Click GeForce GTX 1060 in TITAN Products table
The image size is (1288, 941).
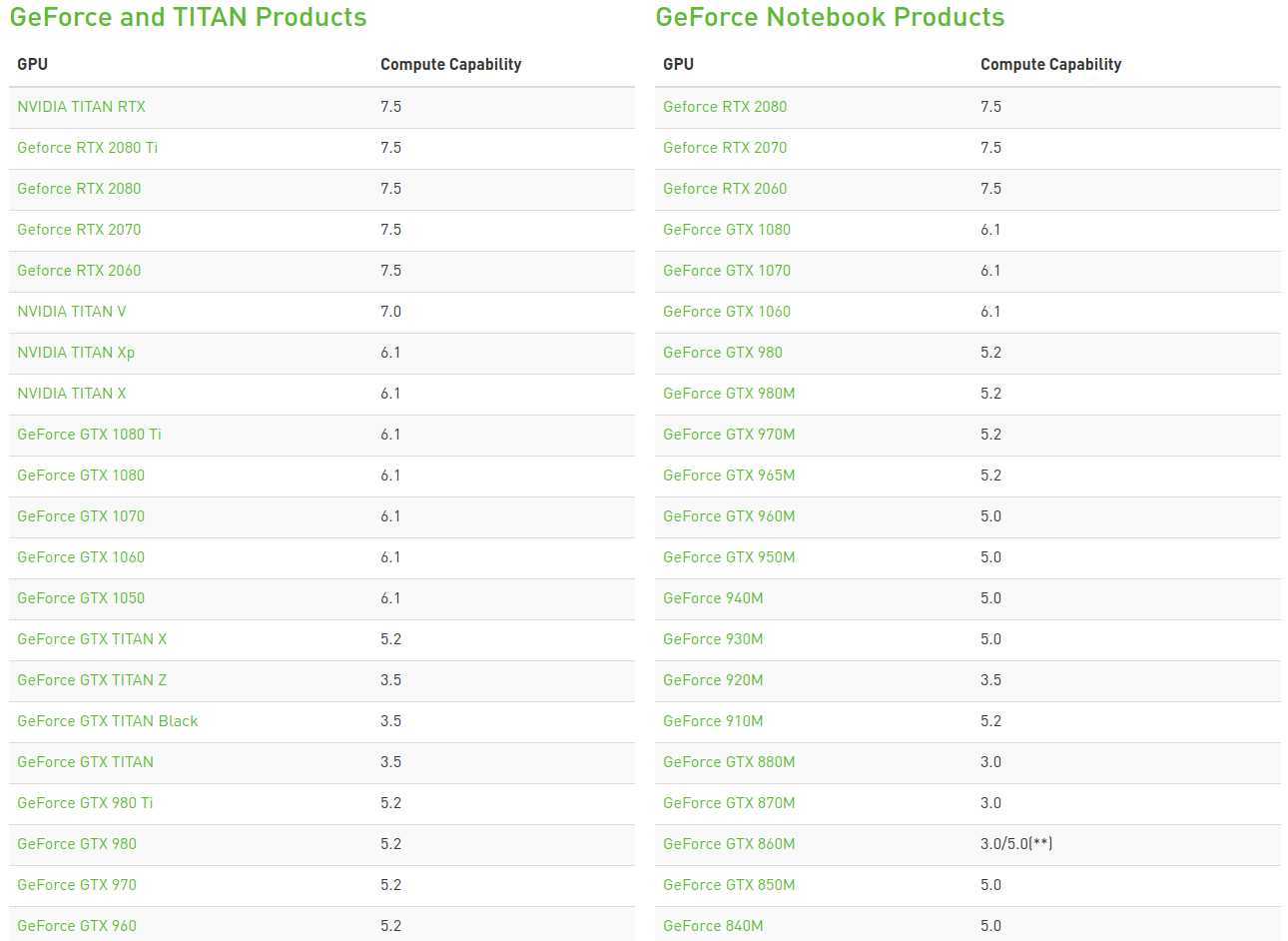click(x=81, y=557)
